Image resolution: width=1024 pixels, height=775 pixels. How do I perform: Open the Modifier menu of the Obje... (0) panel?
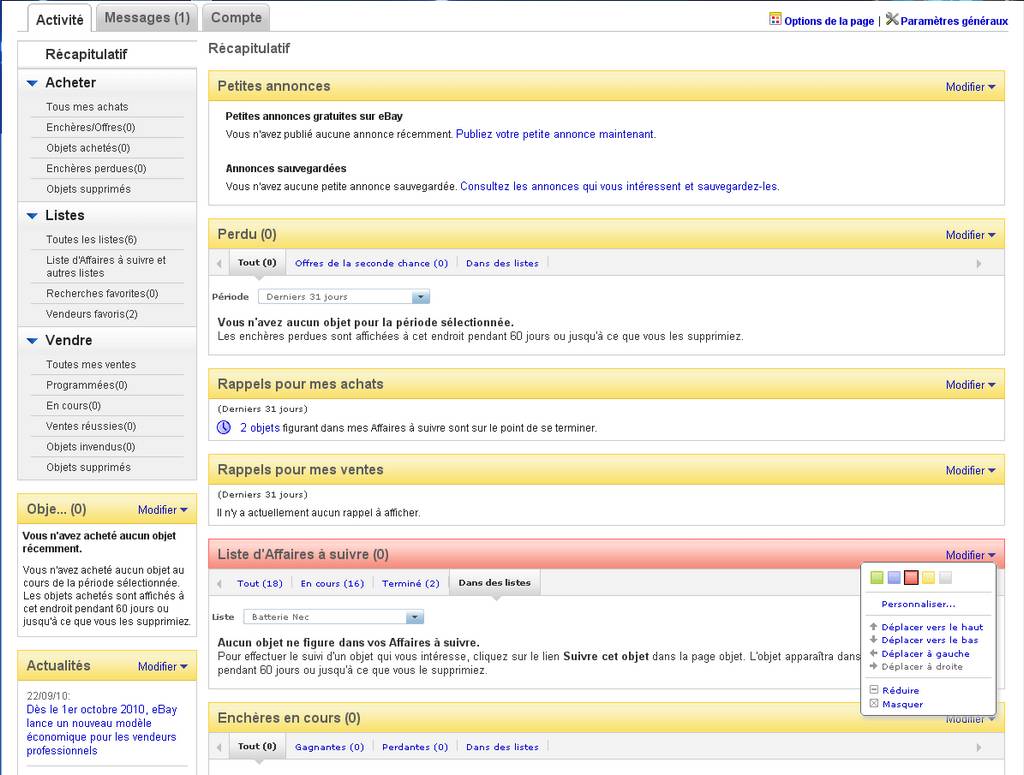click(x=163, y=510)
